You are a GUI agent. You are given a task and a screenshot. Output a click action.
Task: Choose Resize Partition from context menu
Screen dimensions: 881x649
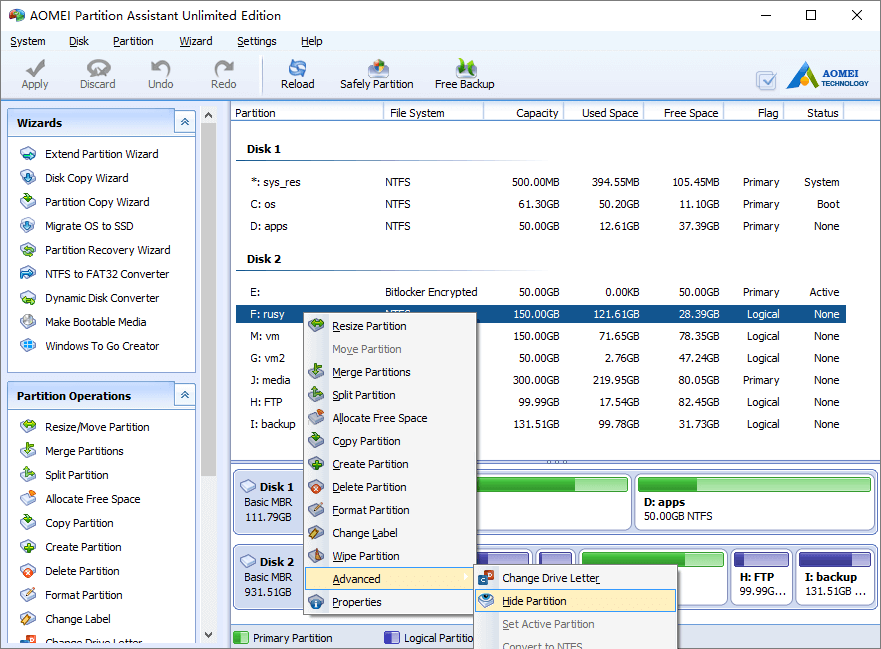[x=389, y=326]
